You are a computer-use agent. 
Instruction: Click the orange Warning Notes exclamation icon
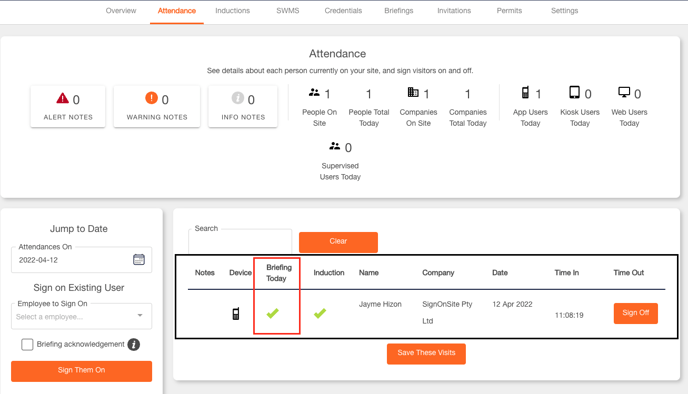151,98
